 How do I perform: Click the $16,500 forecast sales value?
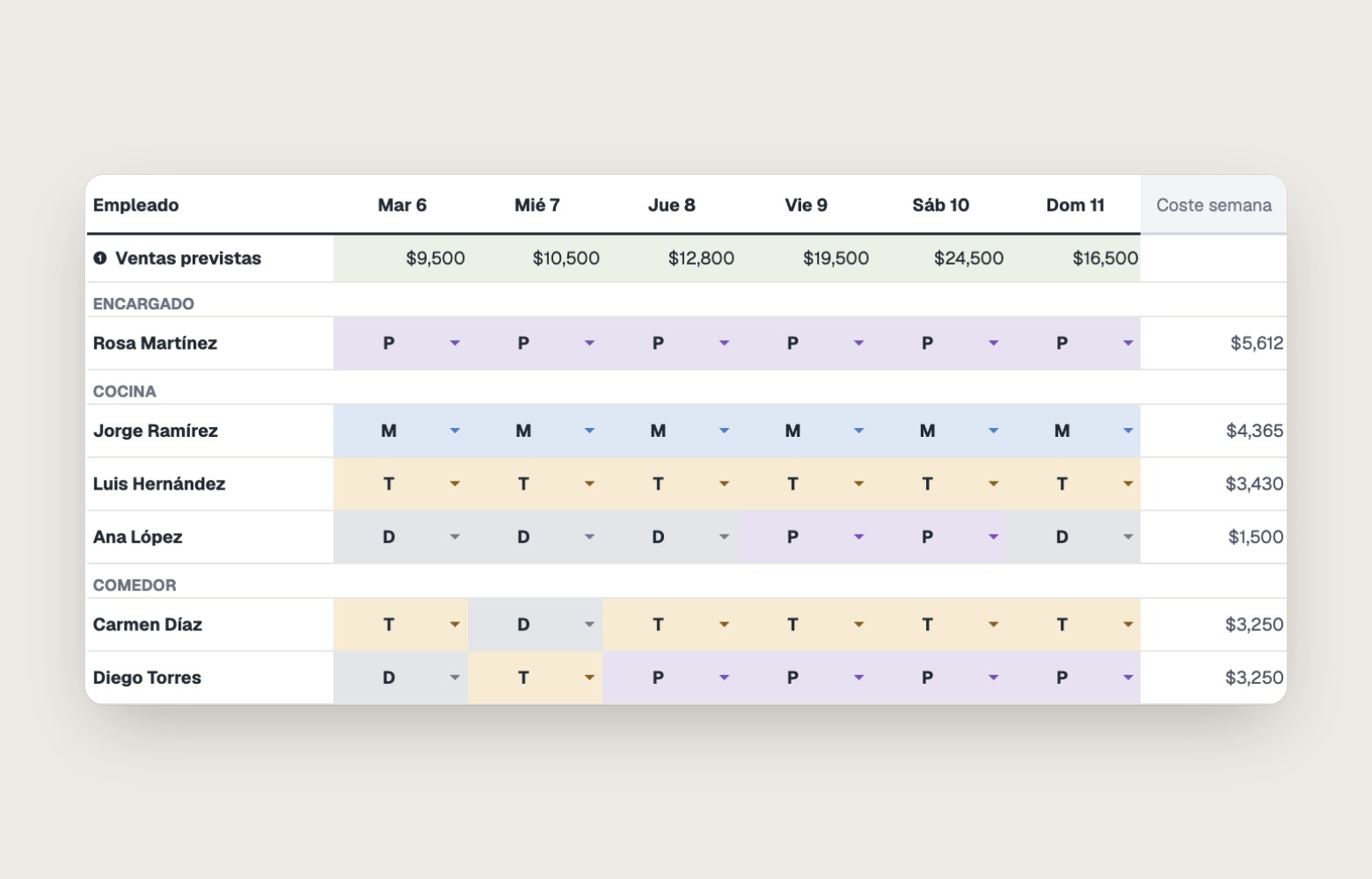pos(1105,258)
